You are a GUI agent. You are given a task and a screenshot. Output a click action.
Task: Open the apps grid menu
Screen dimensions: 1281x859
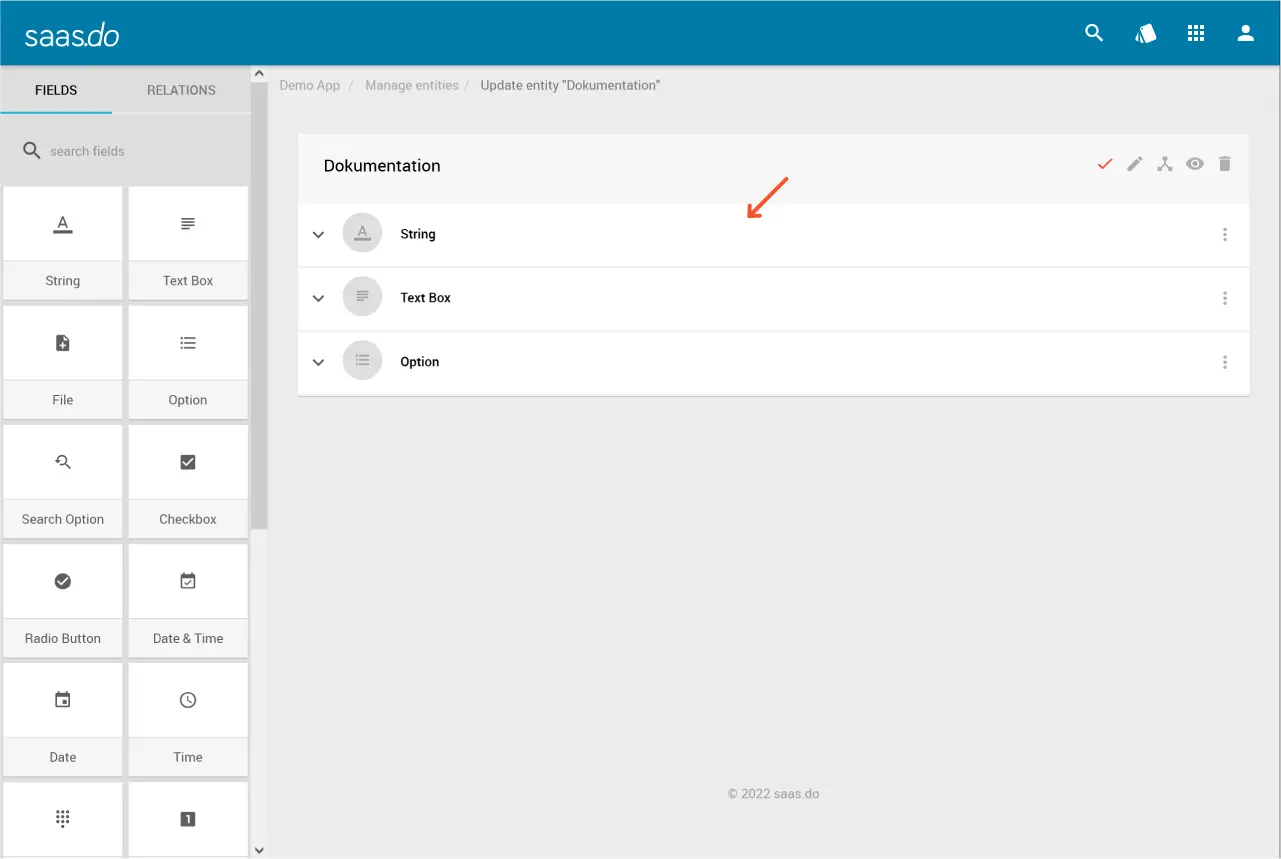[1195, 33]
